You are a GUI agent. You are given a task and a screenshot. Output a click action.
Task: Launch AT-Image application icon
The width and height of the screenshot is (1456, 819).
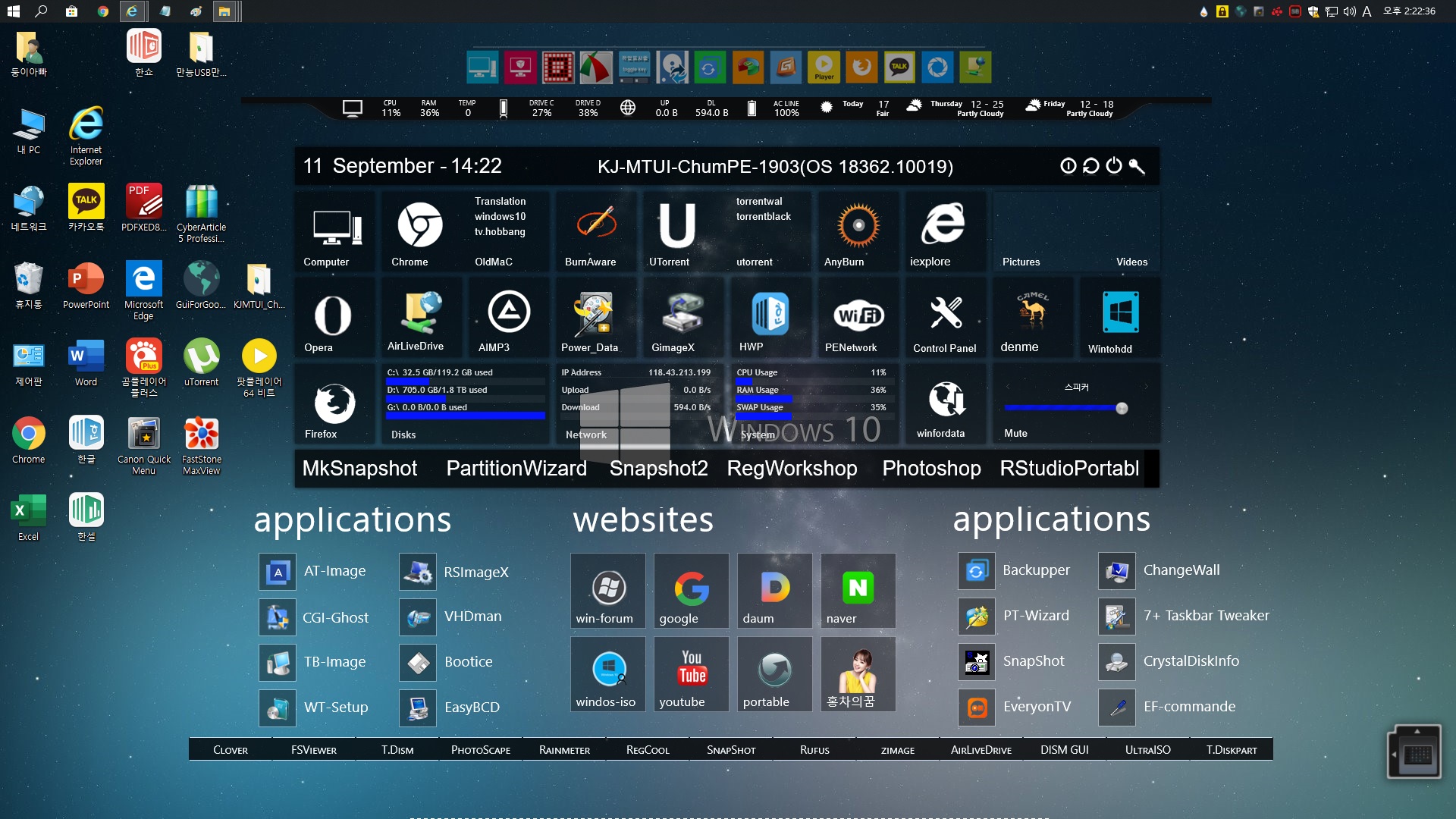coord(278,572)
